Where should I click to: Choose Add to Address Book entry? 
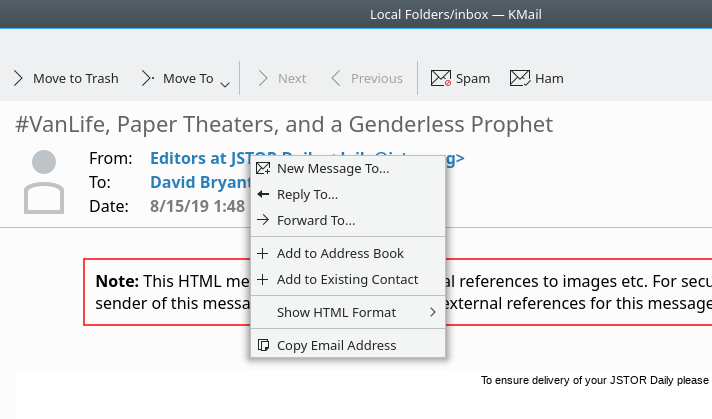point(348,253)
